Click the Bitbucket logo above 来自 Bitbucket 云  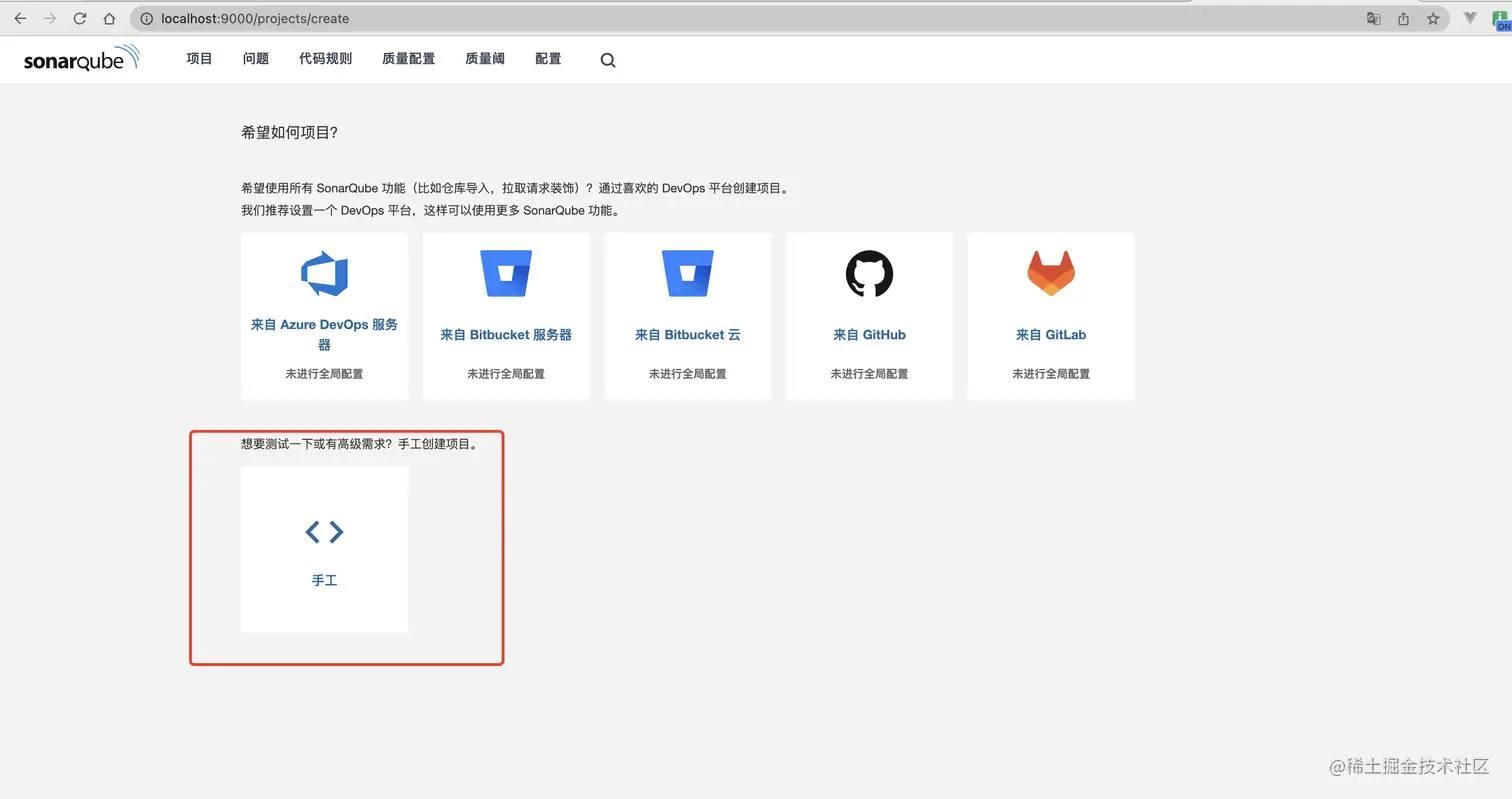(688, 274)
